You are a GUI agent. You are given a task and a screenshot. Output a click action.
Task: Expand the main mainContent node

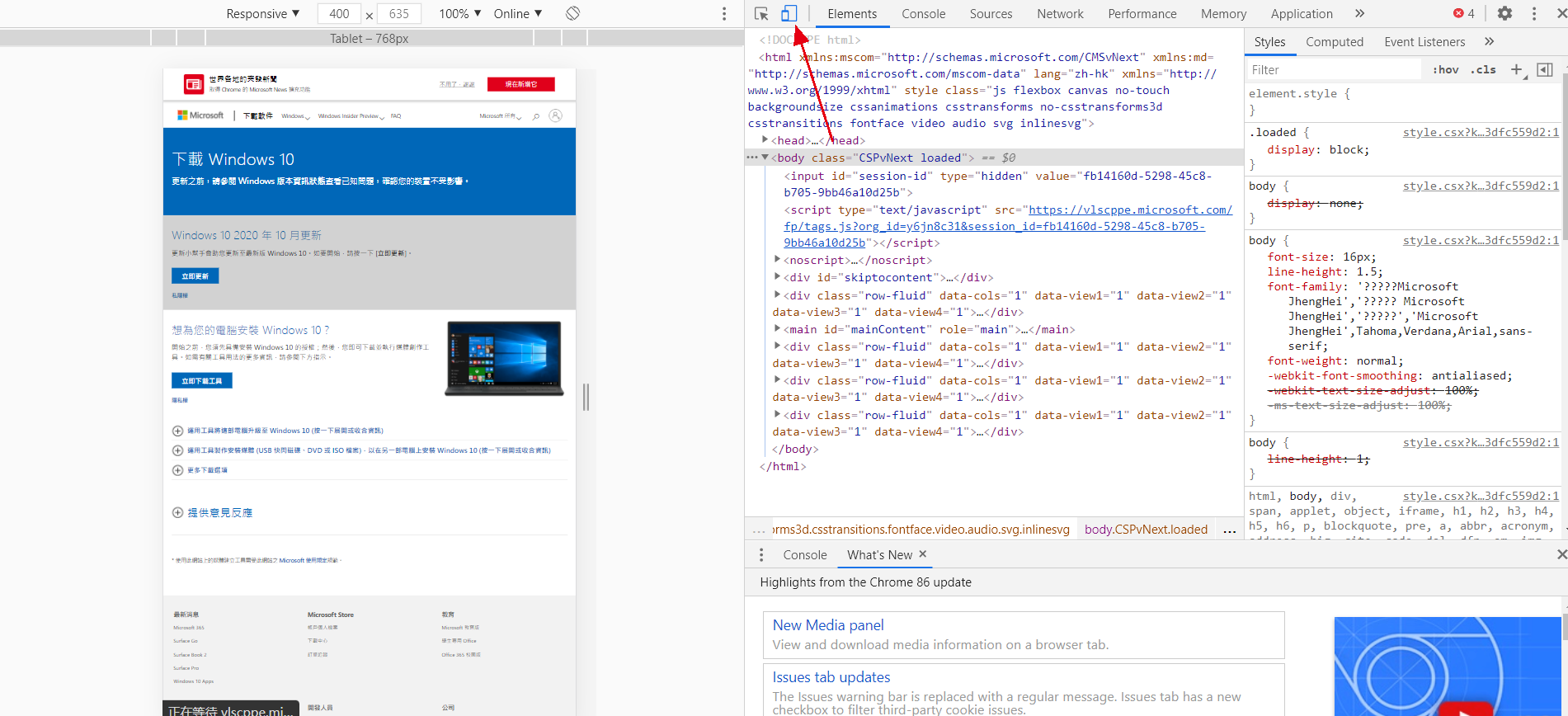[x=777, y=329]
